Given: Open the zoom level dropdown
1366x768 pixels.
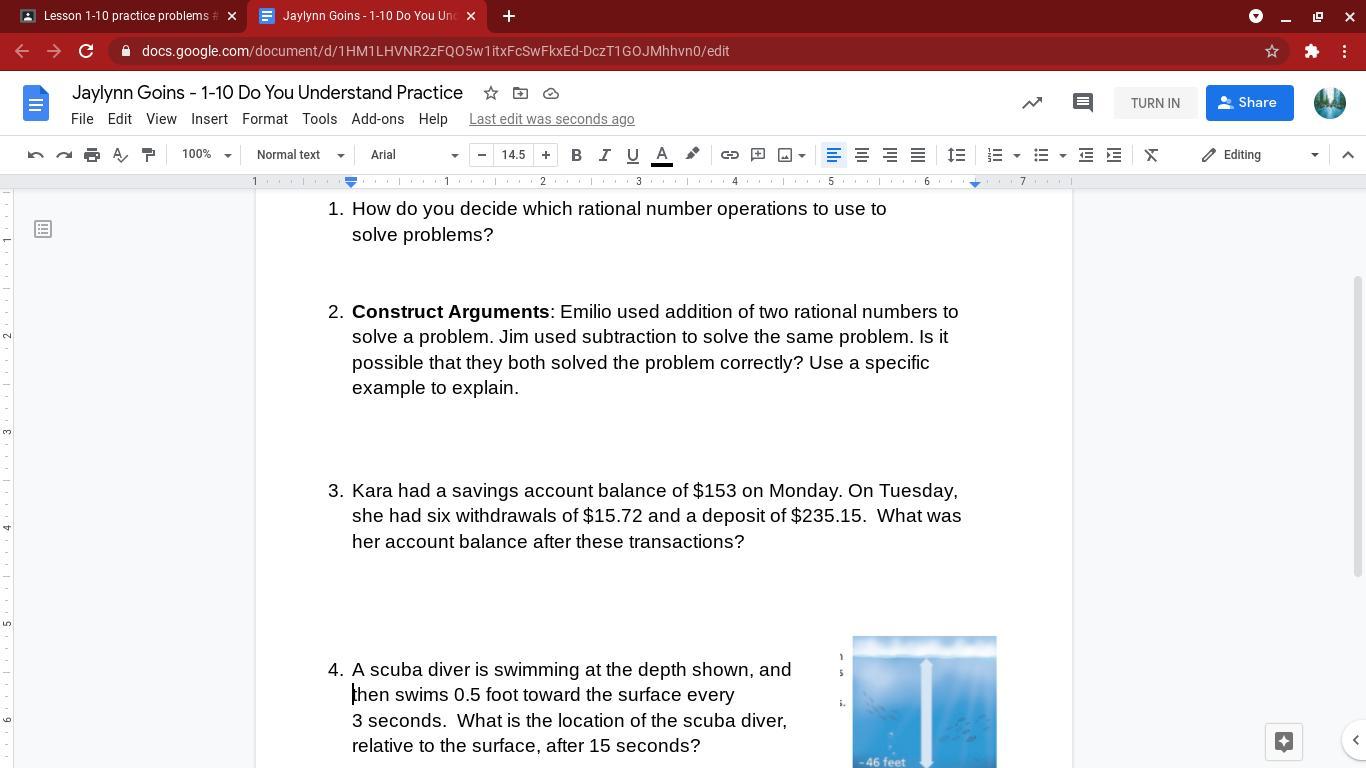Looking at the screenshot, I should point(206,155).
